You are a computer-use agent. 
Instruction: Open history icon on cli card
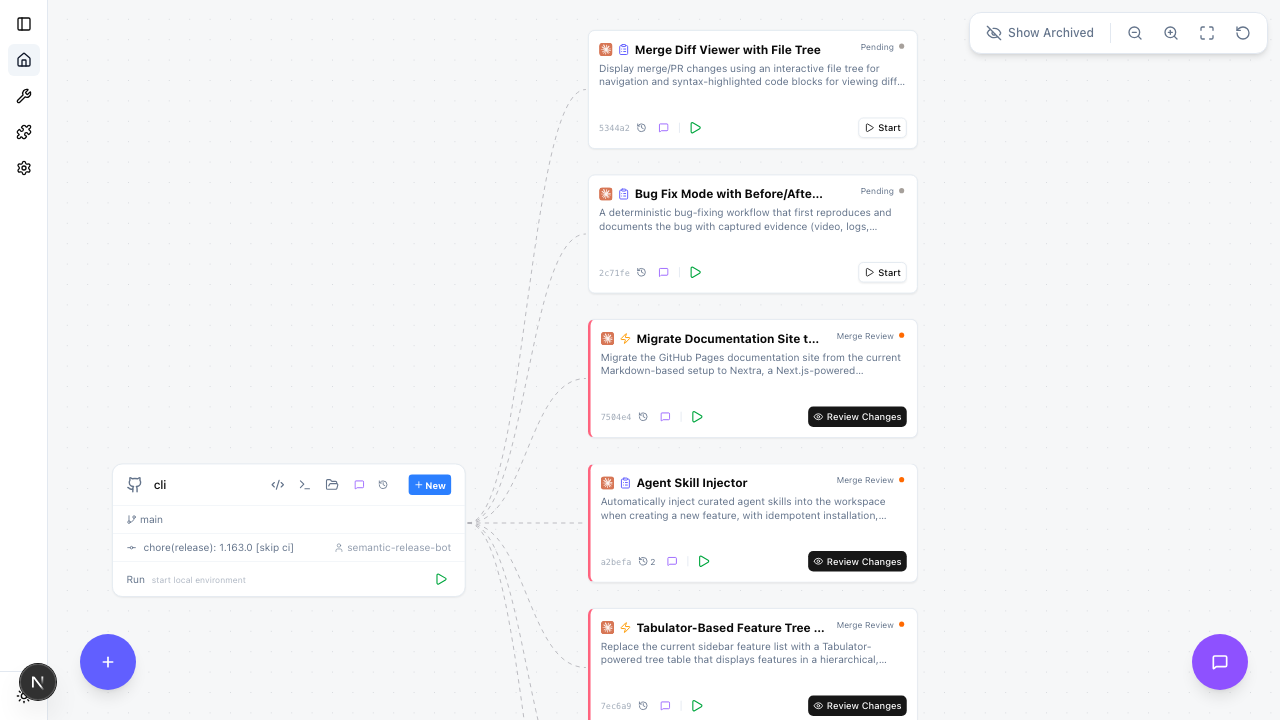(383, 485)
